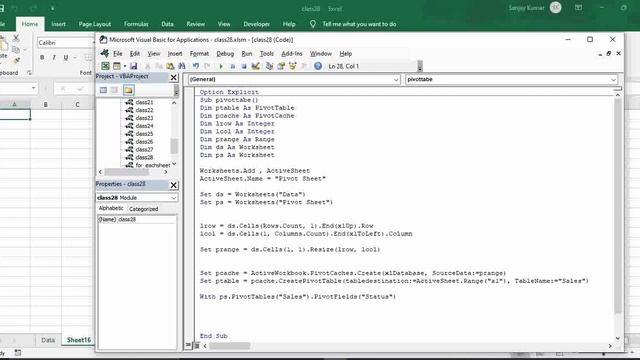Switch to Excel Formulas ribbon tab
Image resolution: width=640 pixels, height=360 pixels.
click(x=136, y=24)
